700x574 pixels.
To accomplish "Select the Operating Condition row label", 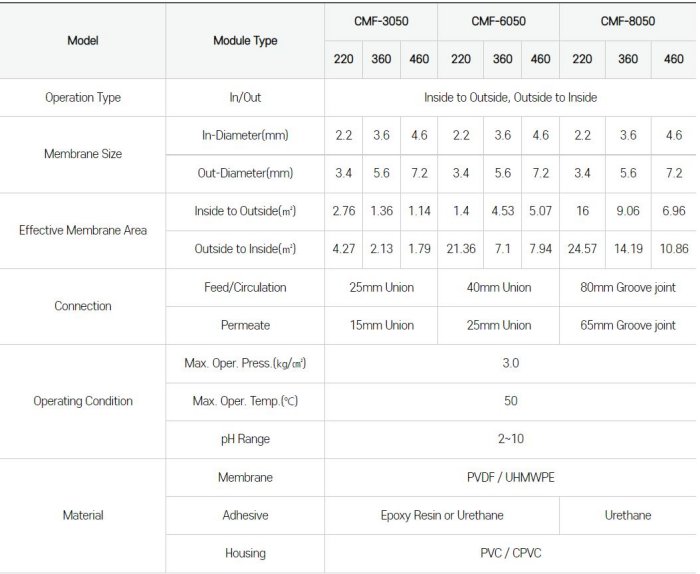I will [83, 401].
